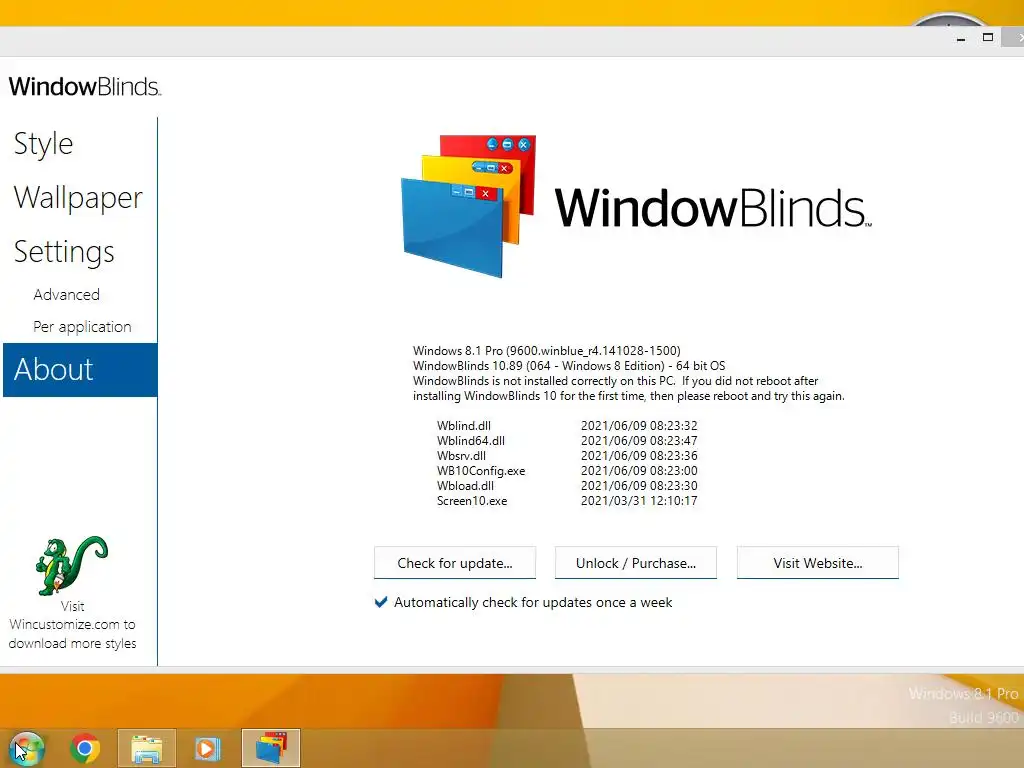Open the Wallpaper section
The width and height of the screenshot is (1024, 768).
click(x=78, y=198)
